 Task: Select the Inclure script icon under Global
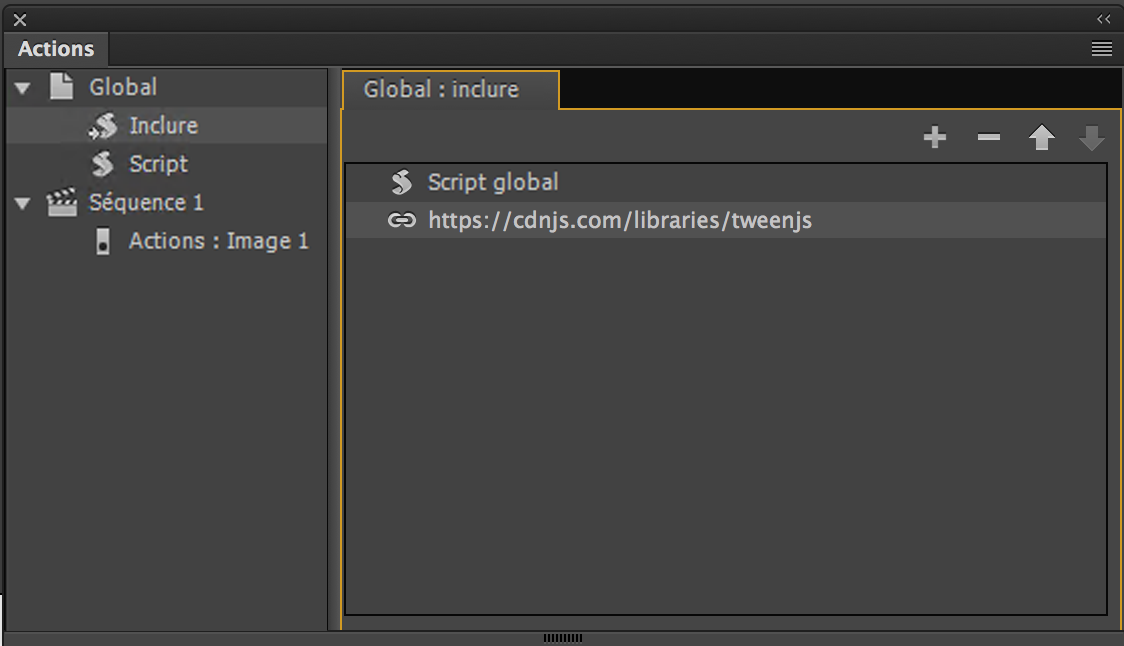click(x=104, y=125)
